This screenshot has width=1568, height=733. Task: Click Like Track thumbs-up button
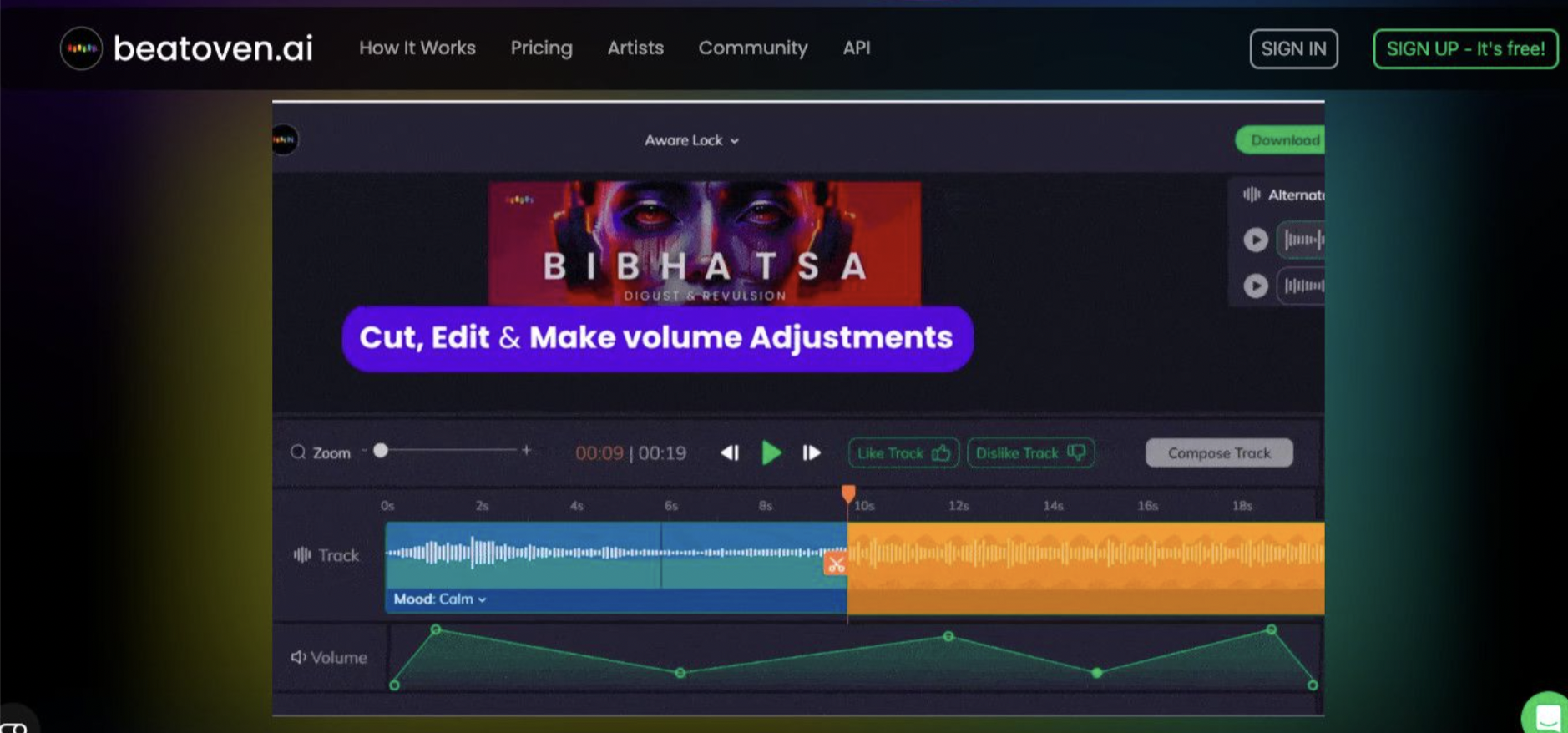[903, 452]
